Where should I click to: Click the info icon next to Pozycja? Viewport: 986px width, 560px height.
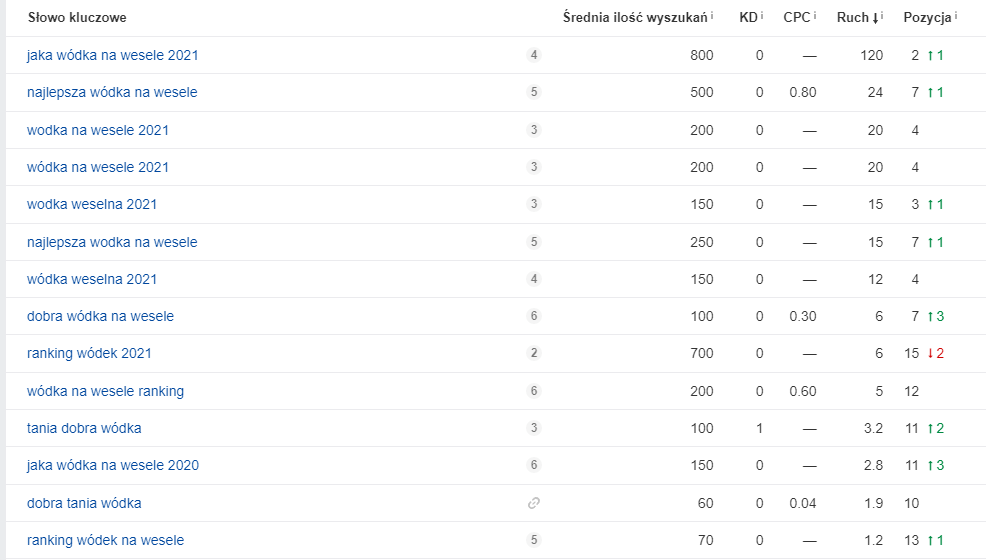(956, 15)
